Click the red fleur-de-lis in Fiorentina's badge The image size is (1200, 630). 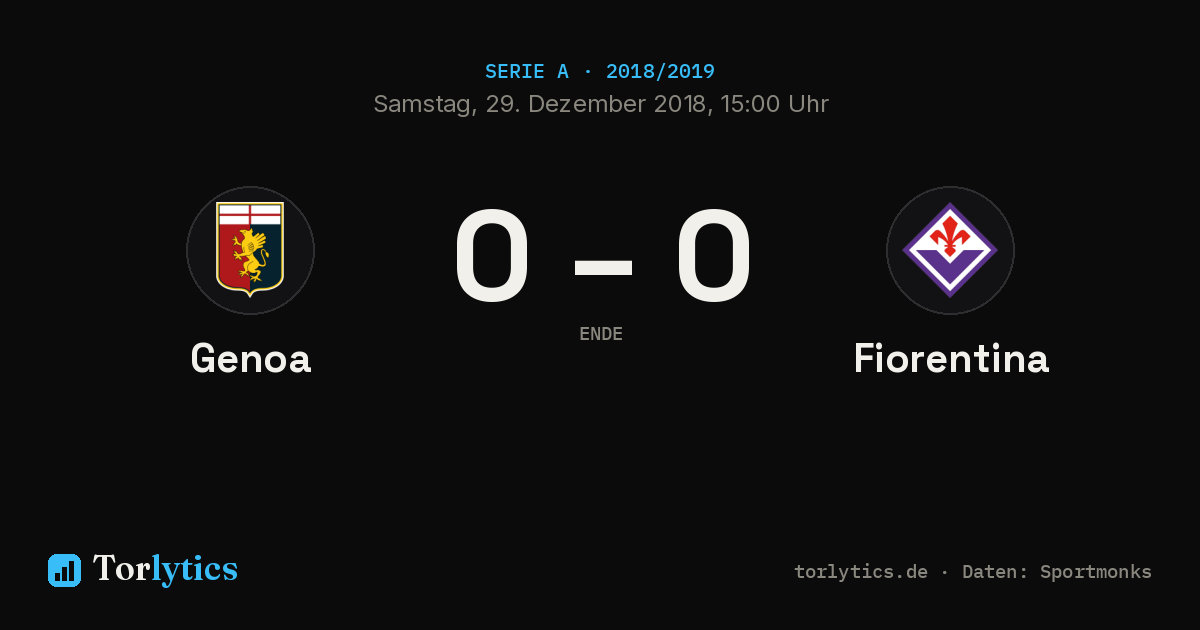click(x=950, y=236)
